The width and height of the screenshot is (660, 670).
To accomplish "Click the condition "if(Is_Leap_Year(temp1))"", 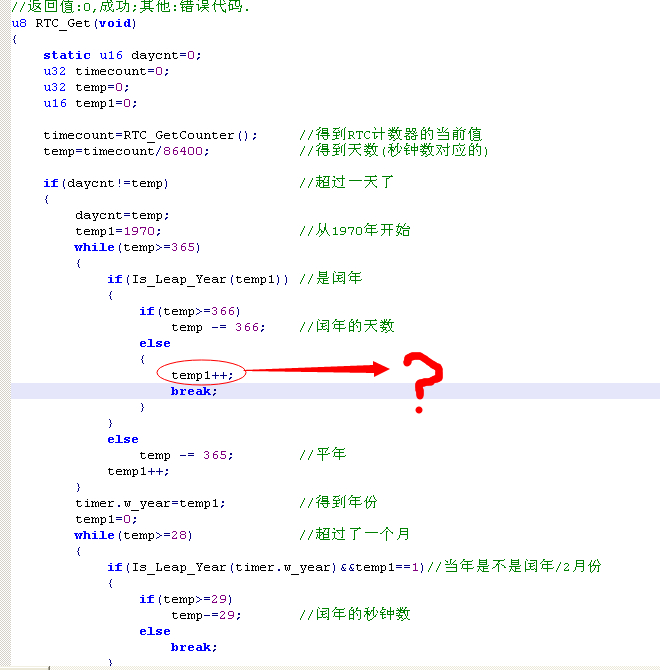I will pyautogui.click(x=198, y=279).
